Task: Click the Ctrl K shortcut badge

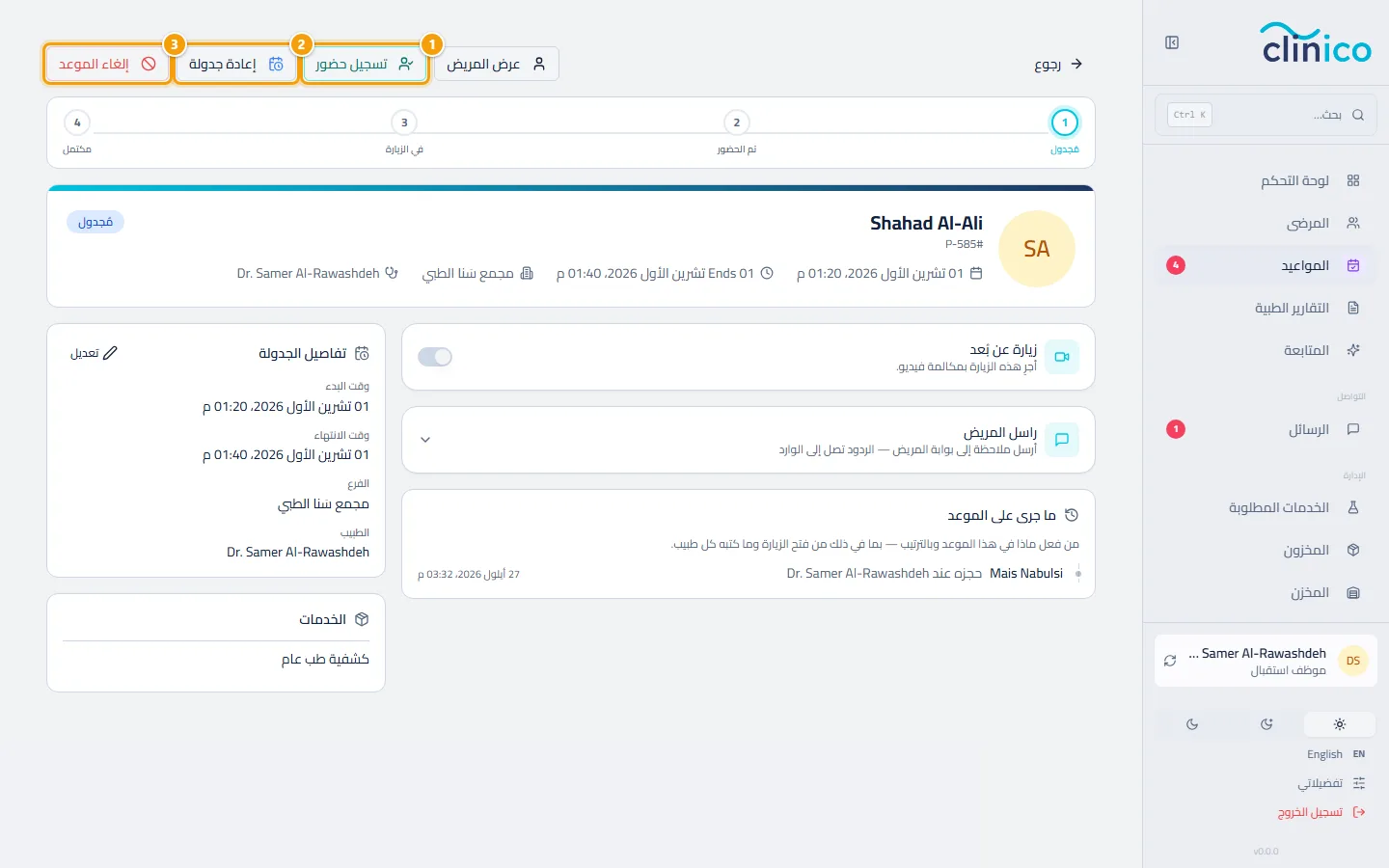Action: [1189, 115]
